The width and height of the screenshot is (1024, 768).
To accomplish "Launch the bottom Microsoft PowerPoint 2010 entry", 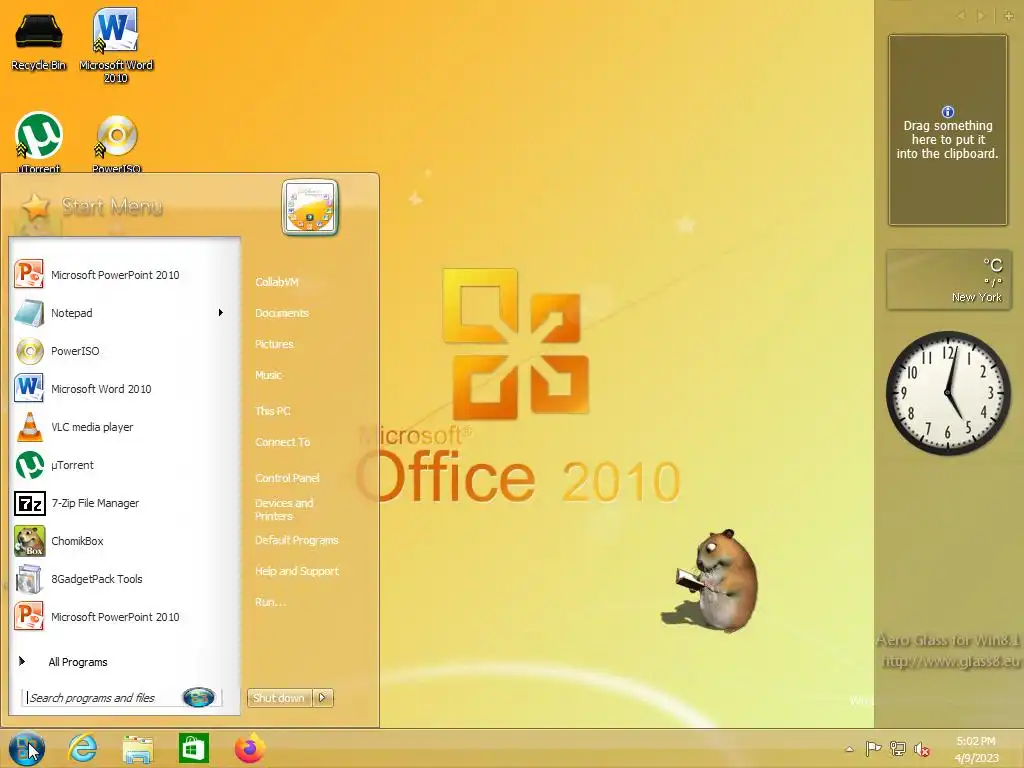I will [x=124, y=616].
